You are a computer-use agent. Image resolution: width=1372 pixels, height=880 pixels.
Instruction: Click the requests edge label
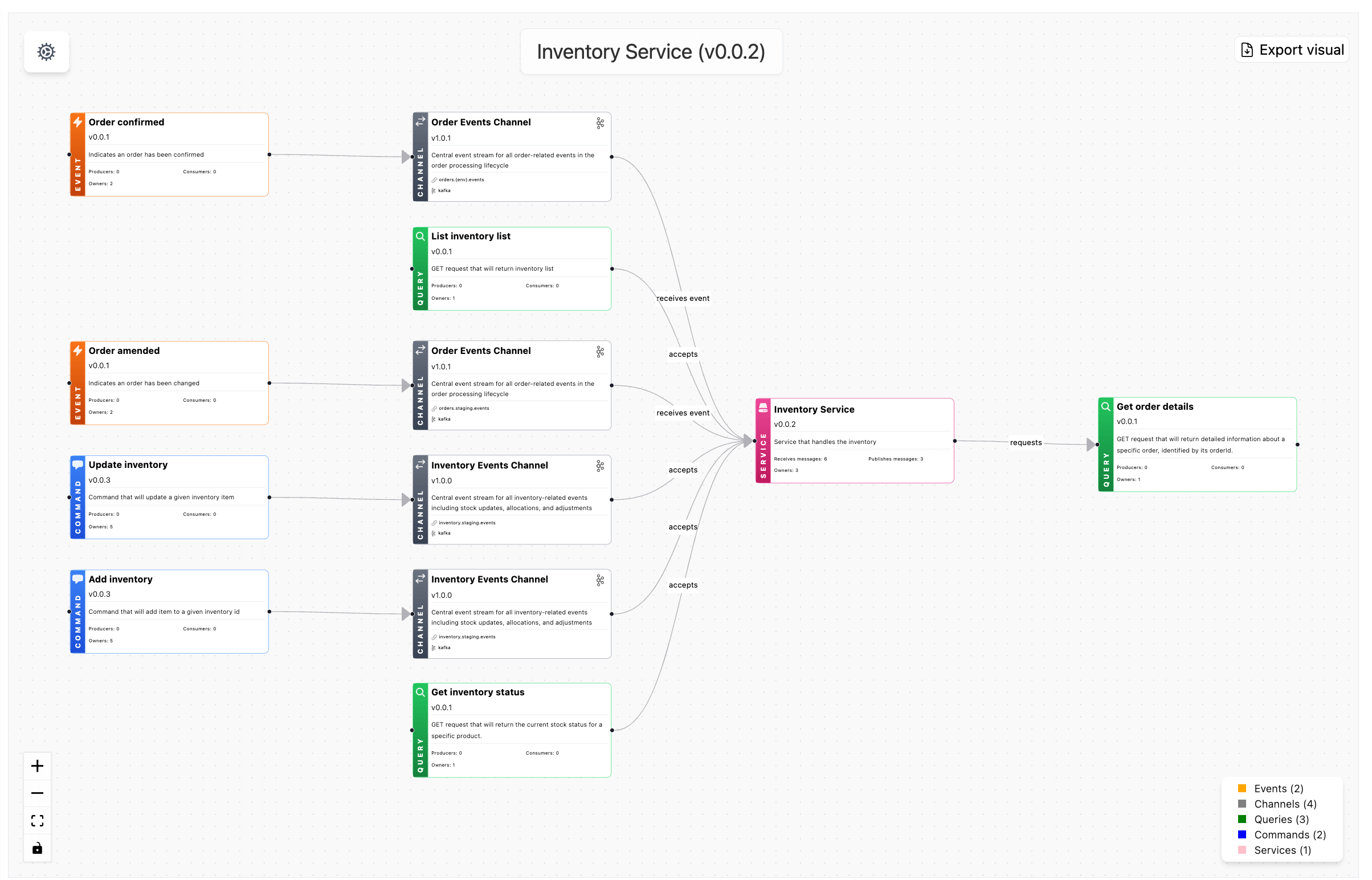click(x=1026, y=443)
